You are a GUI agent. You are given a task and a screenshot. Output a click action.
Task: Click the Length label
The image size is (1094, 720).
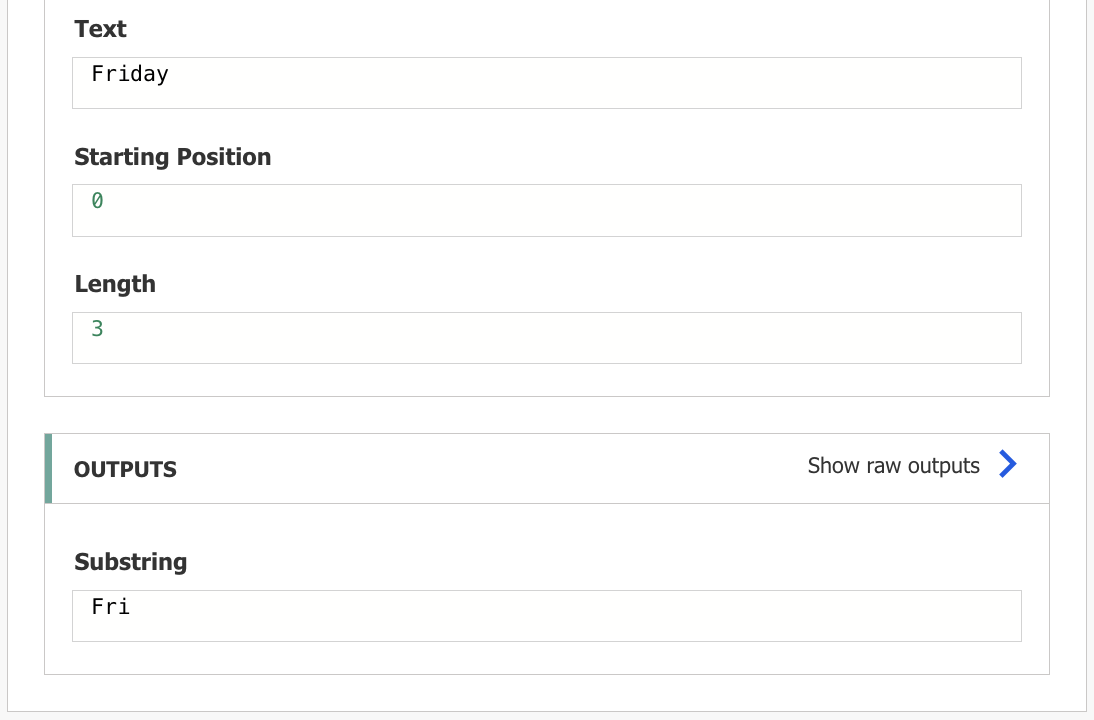tap(115, 284)
